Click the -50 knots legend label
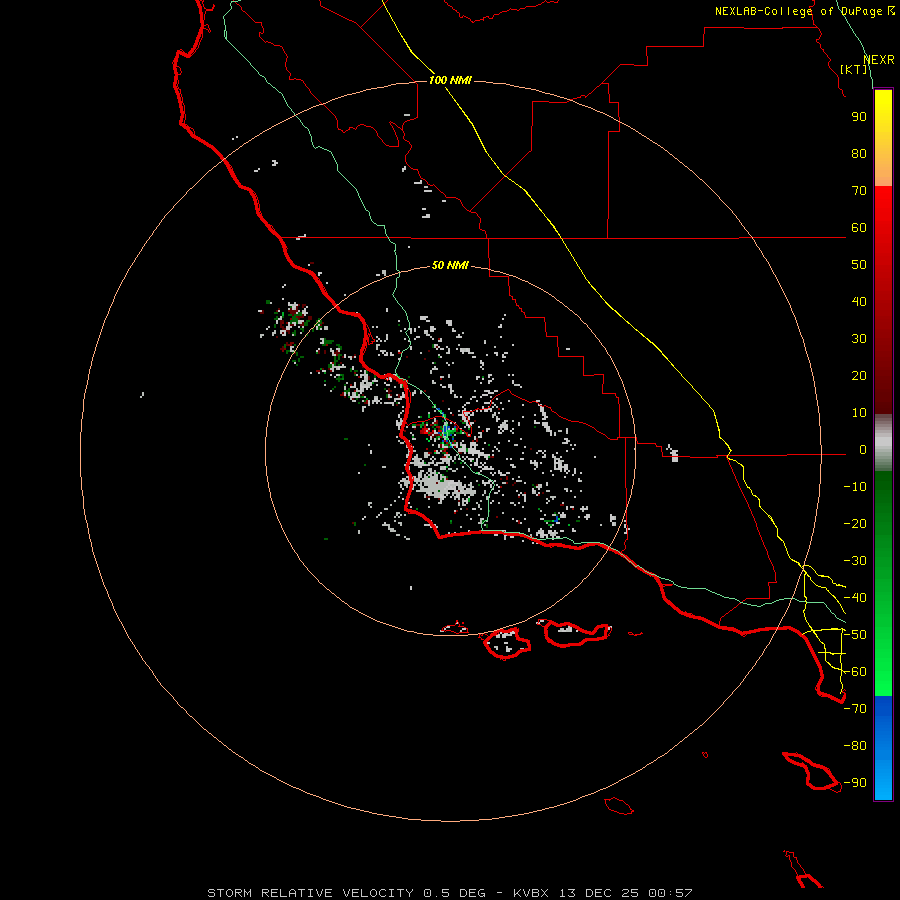This screenshot has height=900, width=900. tap(855, 635)
